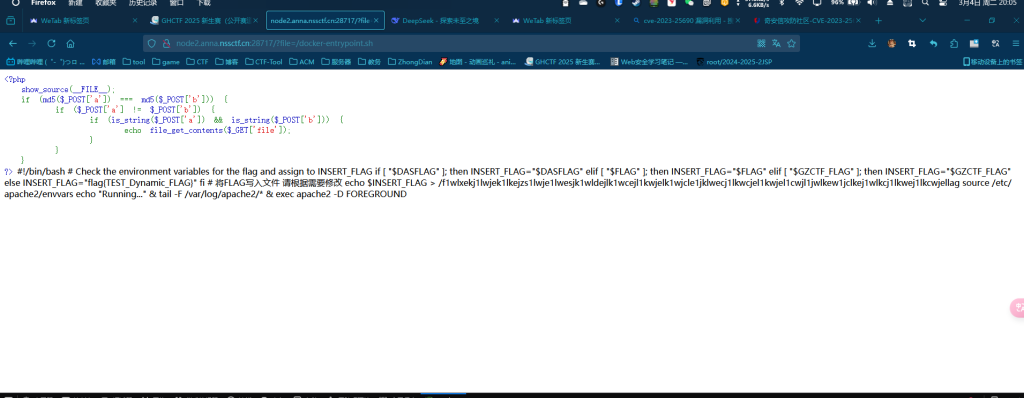Translate this page from the address bar
The width and height of the screenshot is (1024, 398).
point(776,44)
